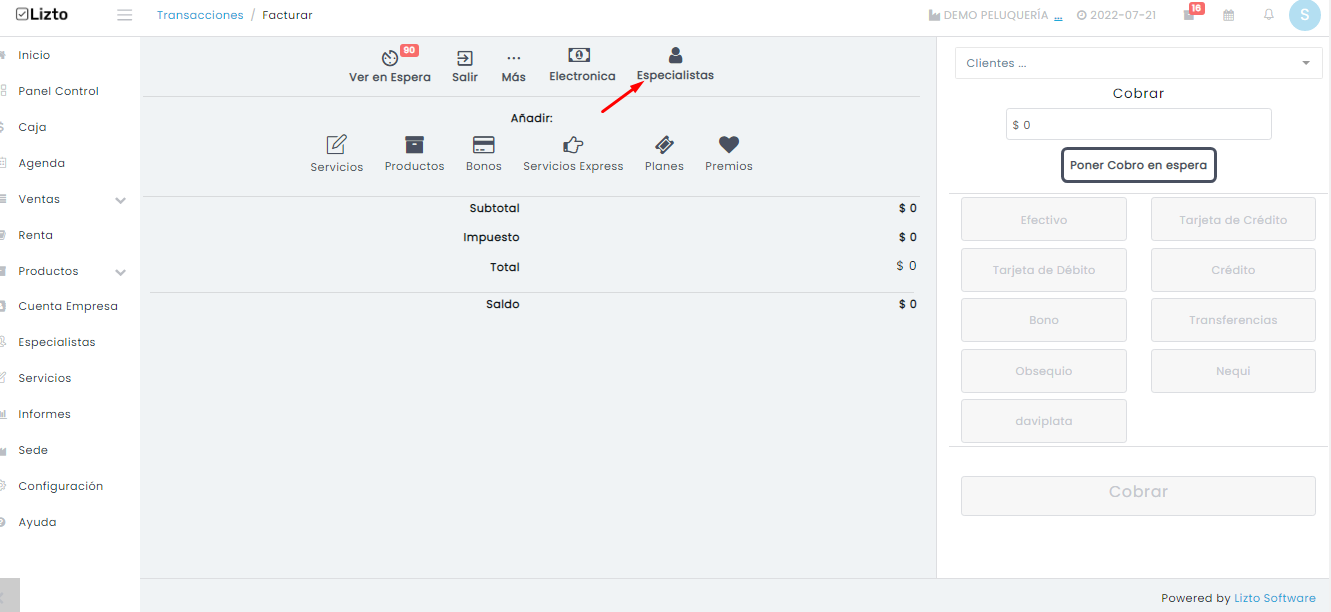The width and height of the screenshot is (1331, 612).
Task: Toggle the hamburger sidebar menu
Action: [x=125, y=15]
